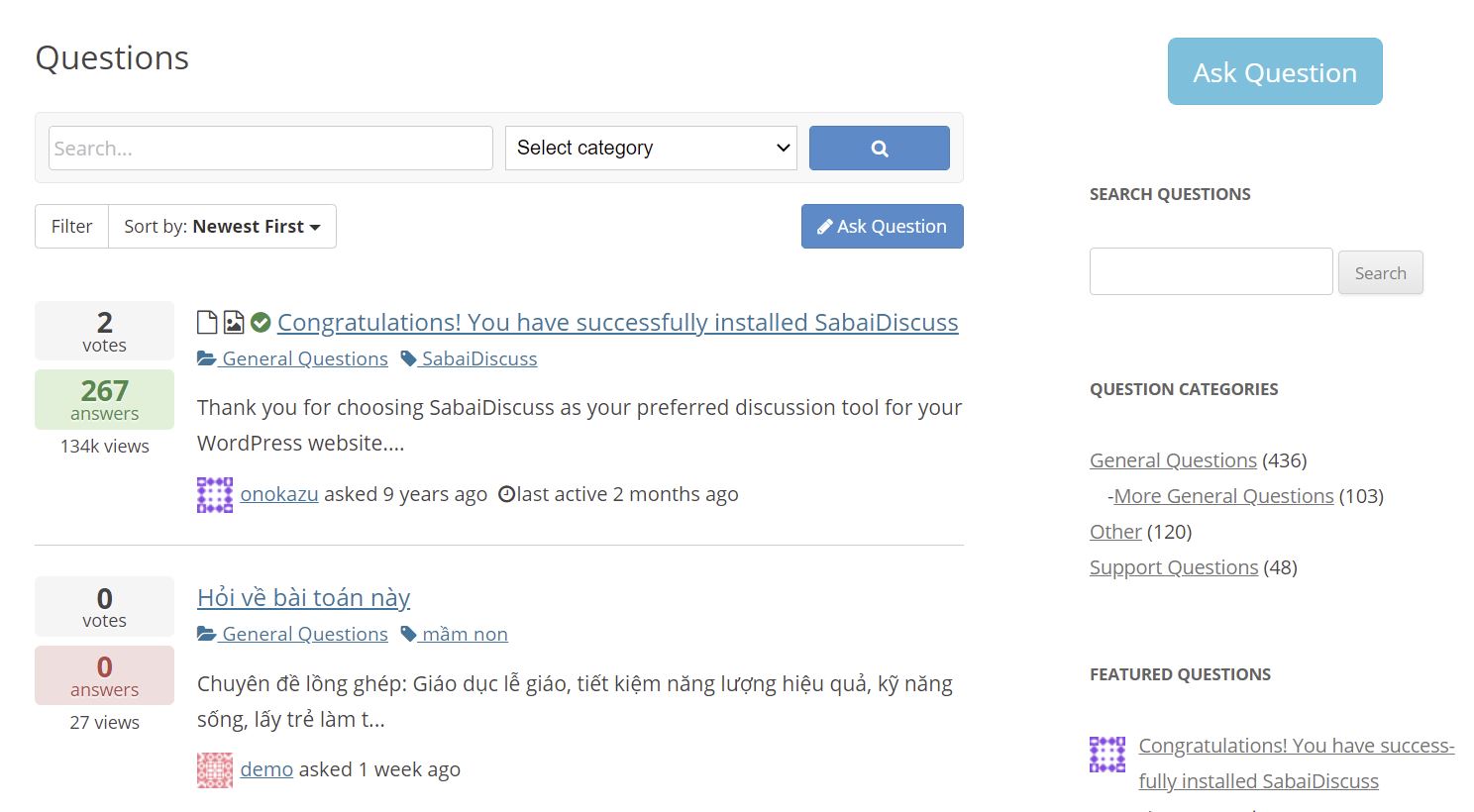1474x812 pixels.
Task: Open demo user's pink avatar
Action: tap(215, 769)
